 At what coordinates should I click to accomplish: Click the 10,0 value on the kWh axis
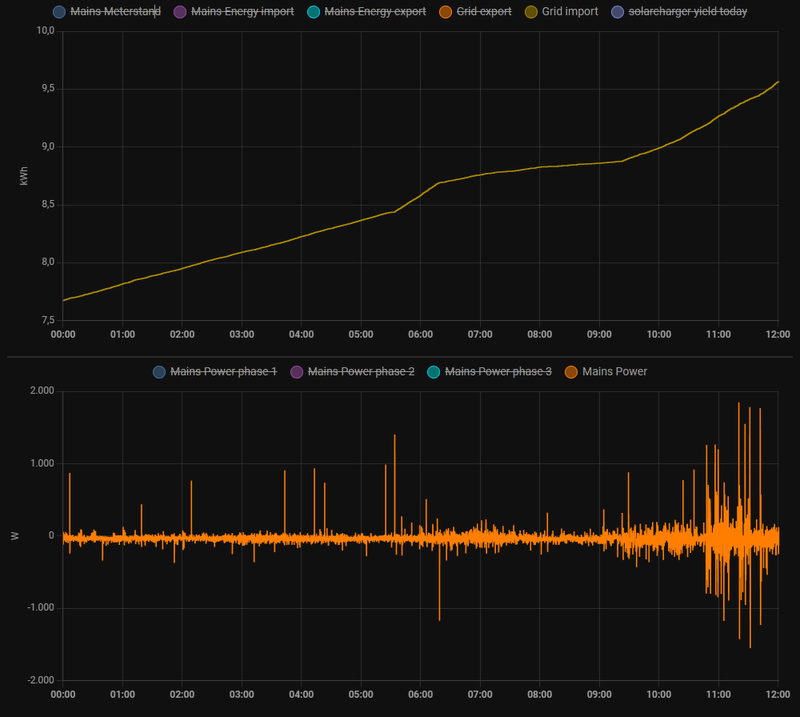pyautogui.click(x=45, y=31)
